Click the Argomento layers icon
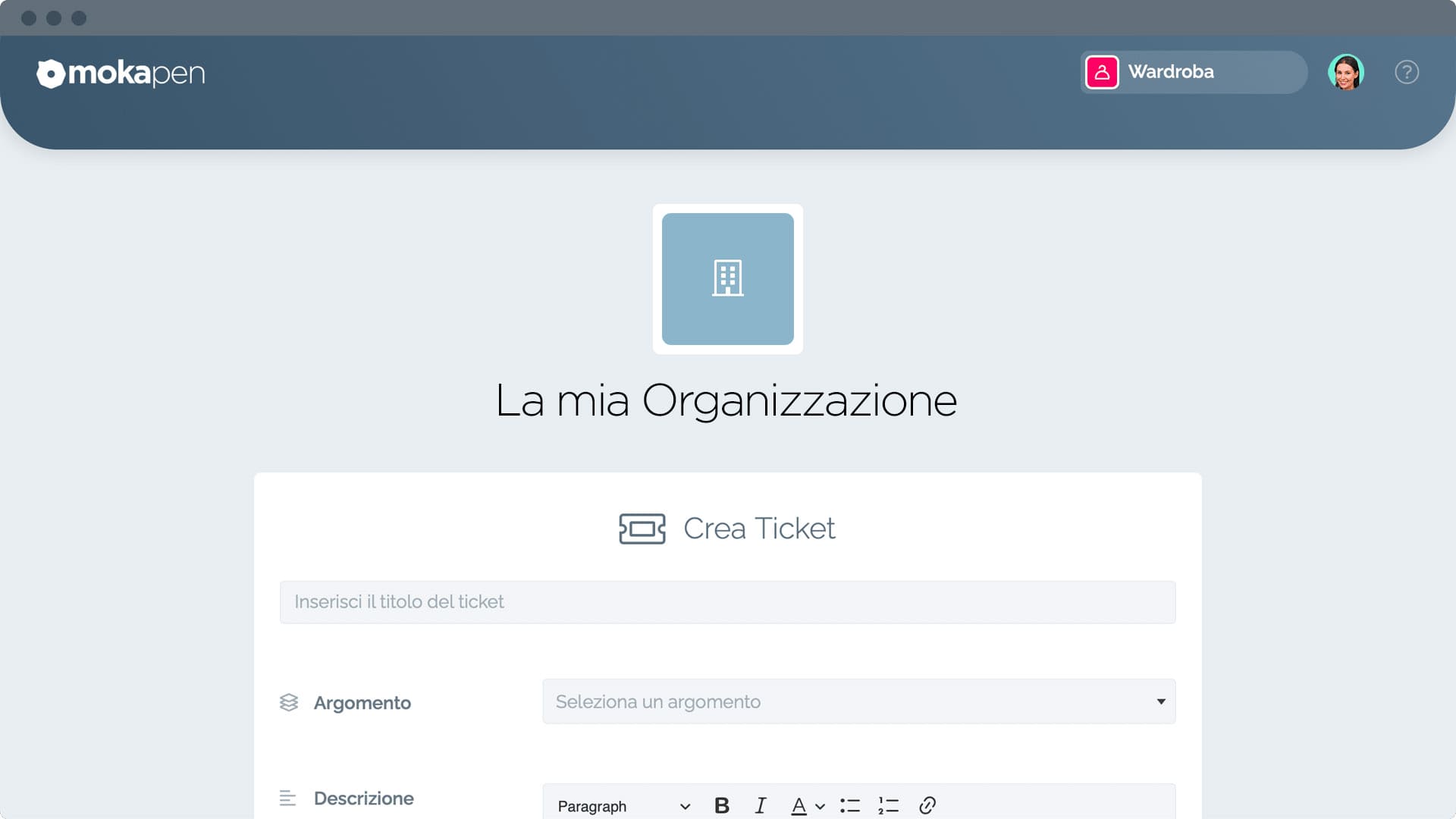1456x819 pixels. click(x=289, y=703)
